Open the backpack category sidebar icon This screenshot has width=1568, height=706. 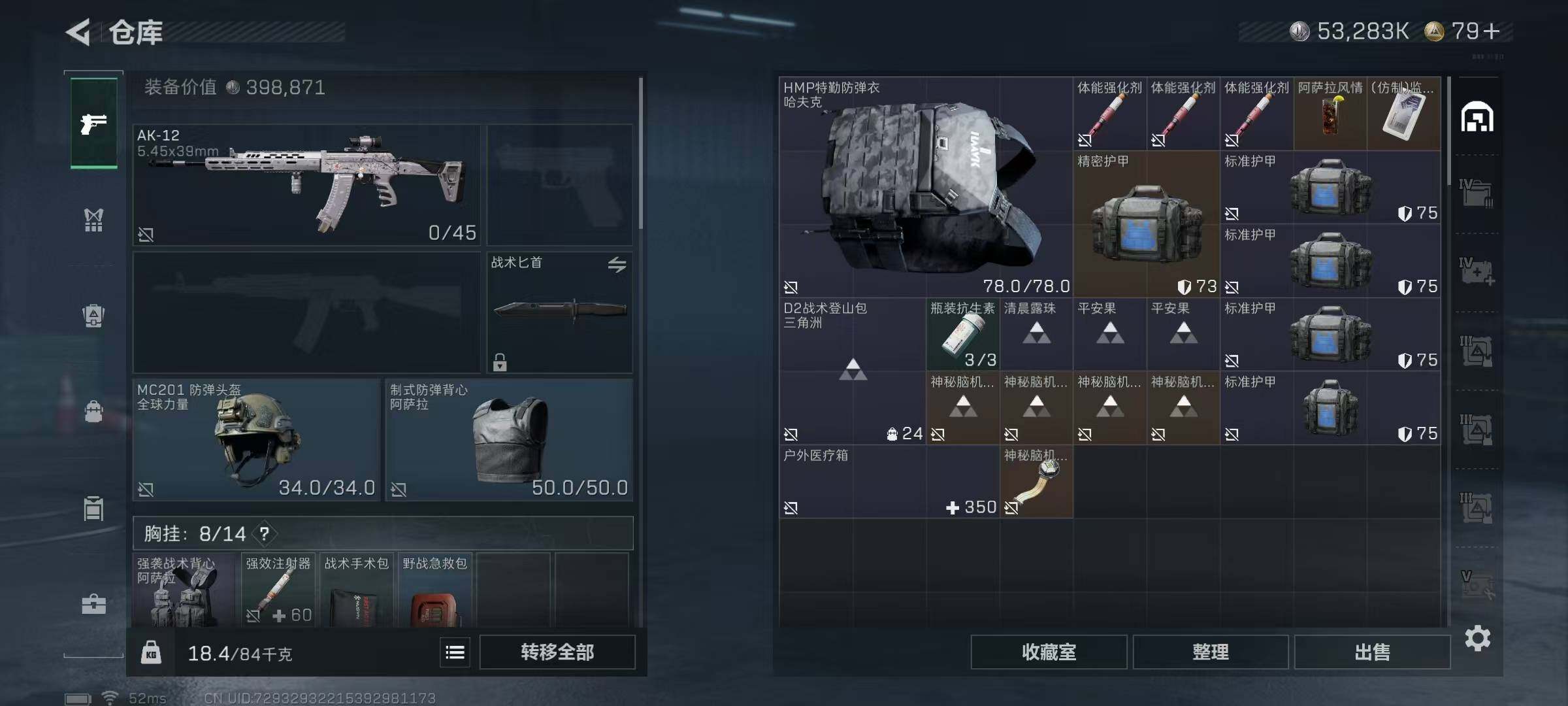point(94,412)
